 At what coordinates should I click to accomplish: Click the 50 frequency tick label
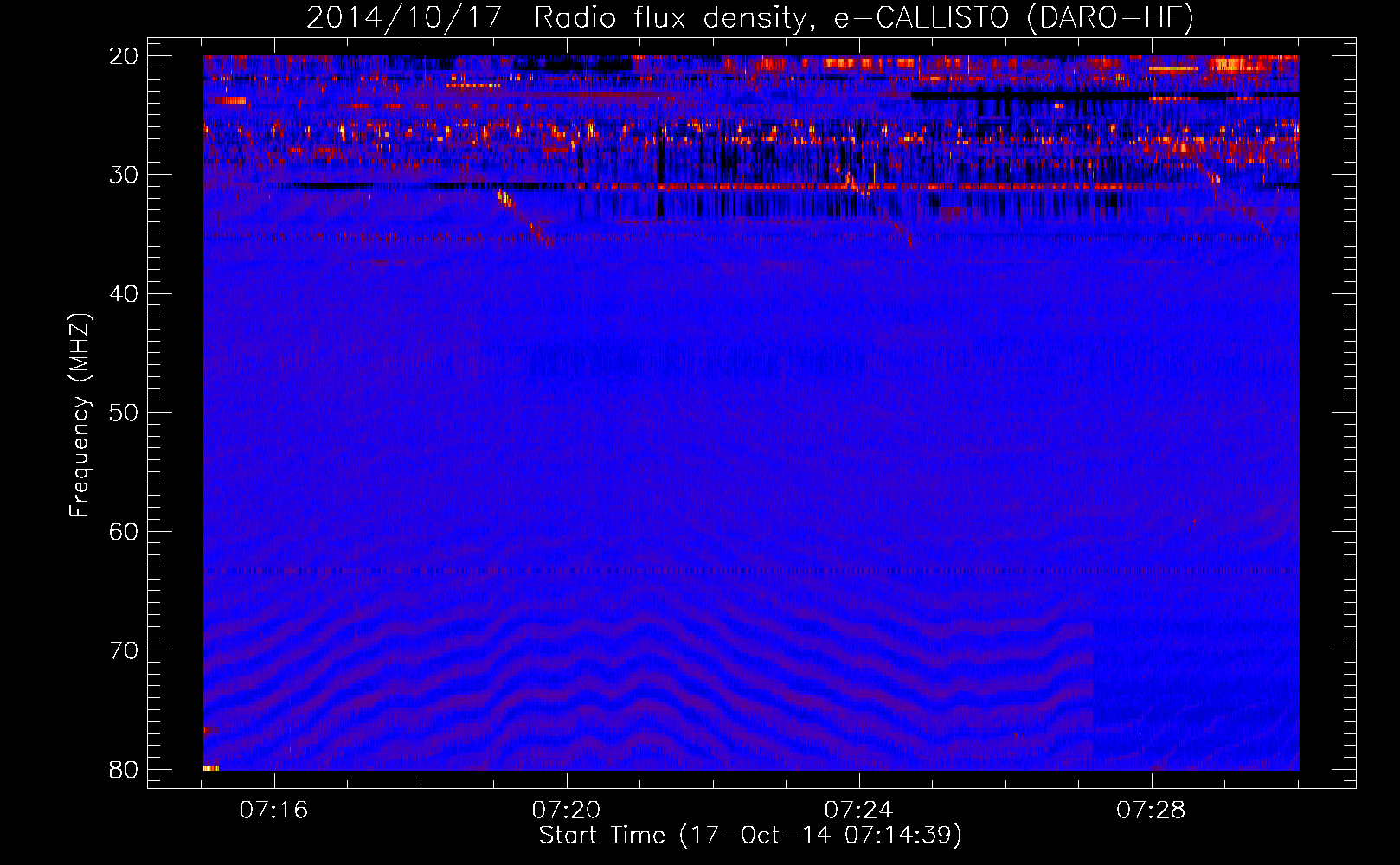click(x=124, y=413)
